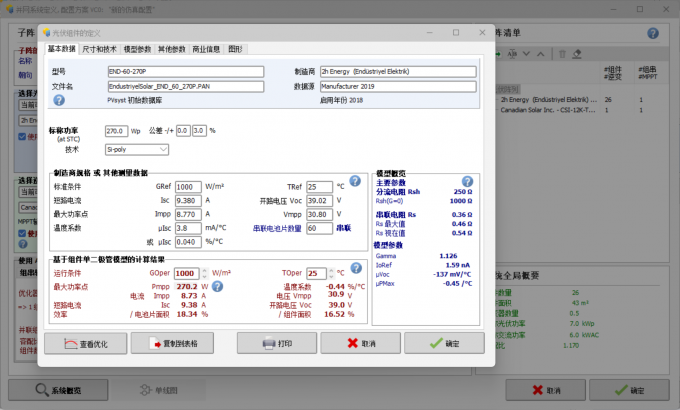Click trash delete icon in array list toolbar

tap(562, 54)
